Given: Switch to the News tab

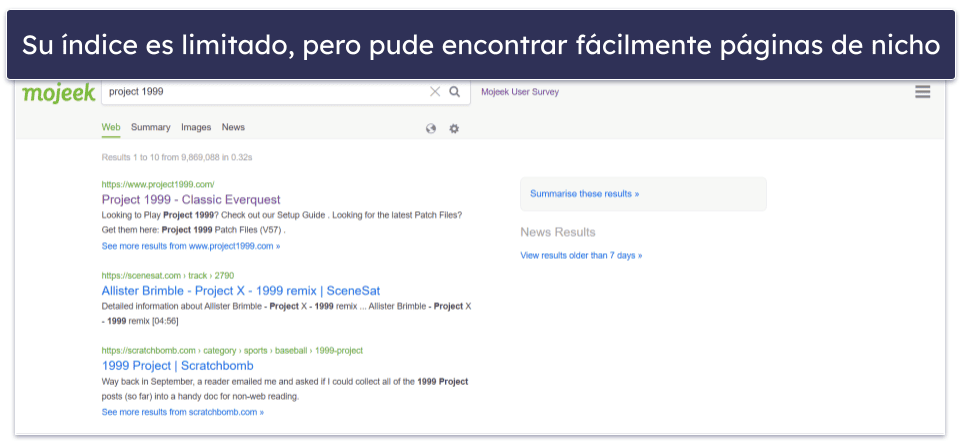Looking at the screenshot, I should pos(233,127).
